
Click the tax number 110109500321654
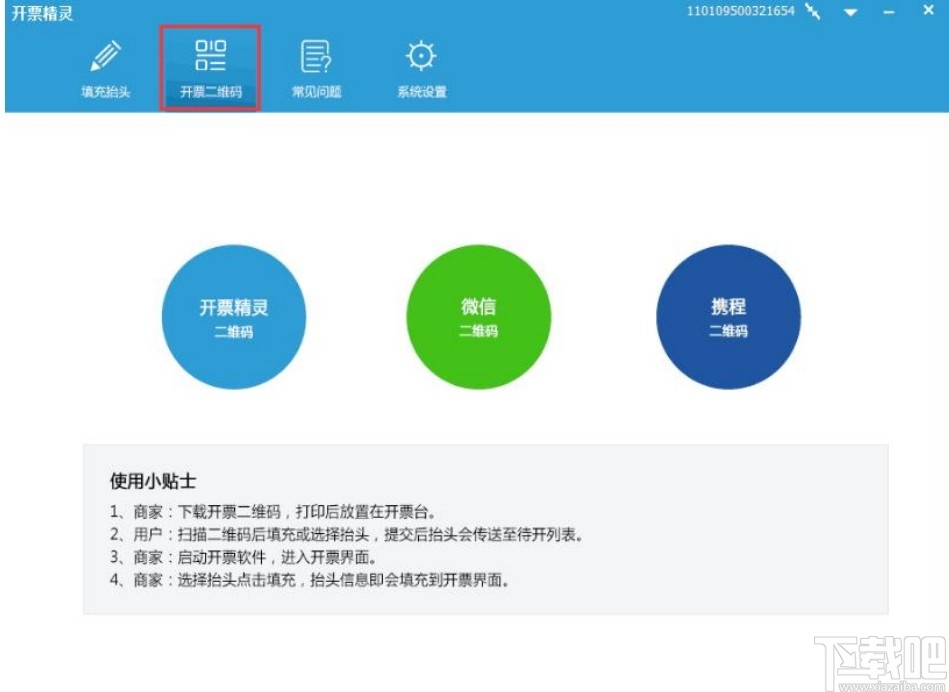click(740, 11)
